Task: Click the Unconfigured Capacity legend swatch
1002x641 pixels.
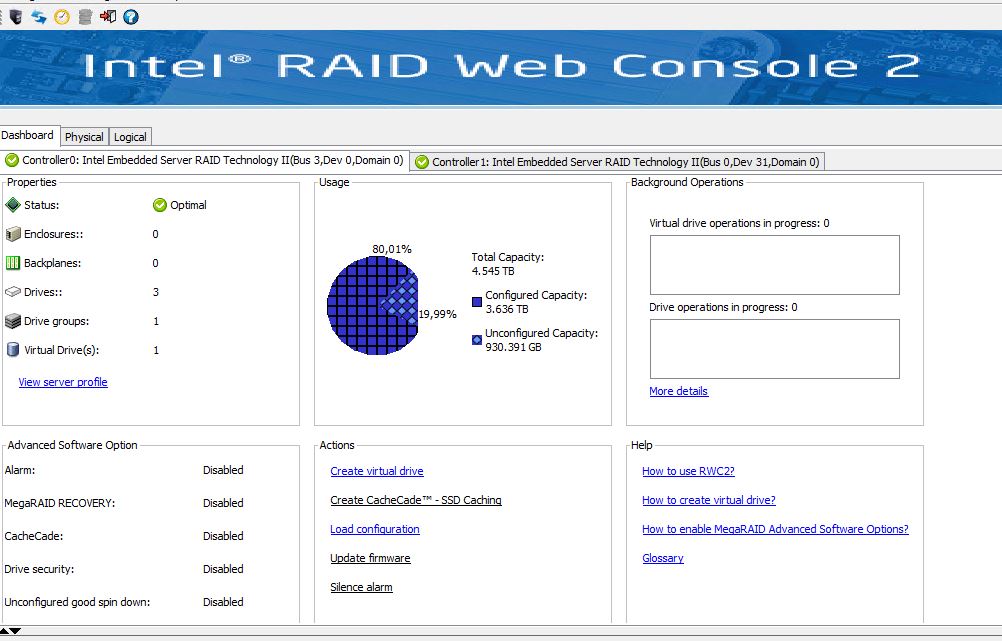Action: (x=477, y=340)
